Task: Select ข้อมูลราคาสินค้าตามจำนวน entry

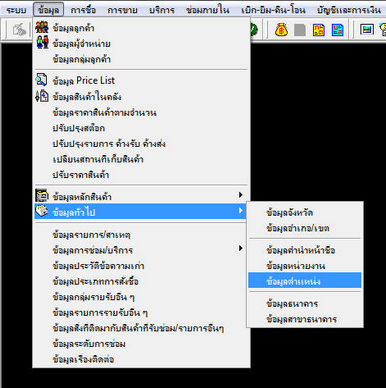Action: [141, 112]
